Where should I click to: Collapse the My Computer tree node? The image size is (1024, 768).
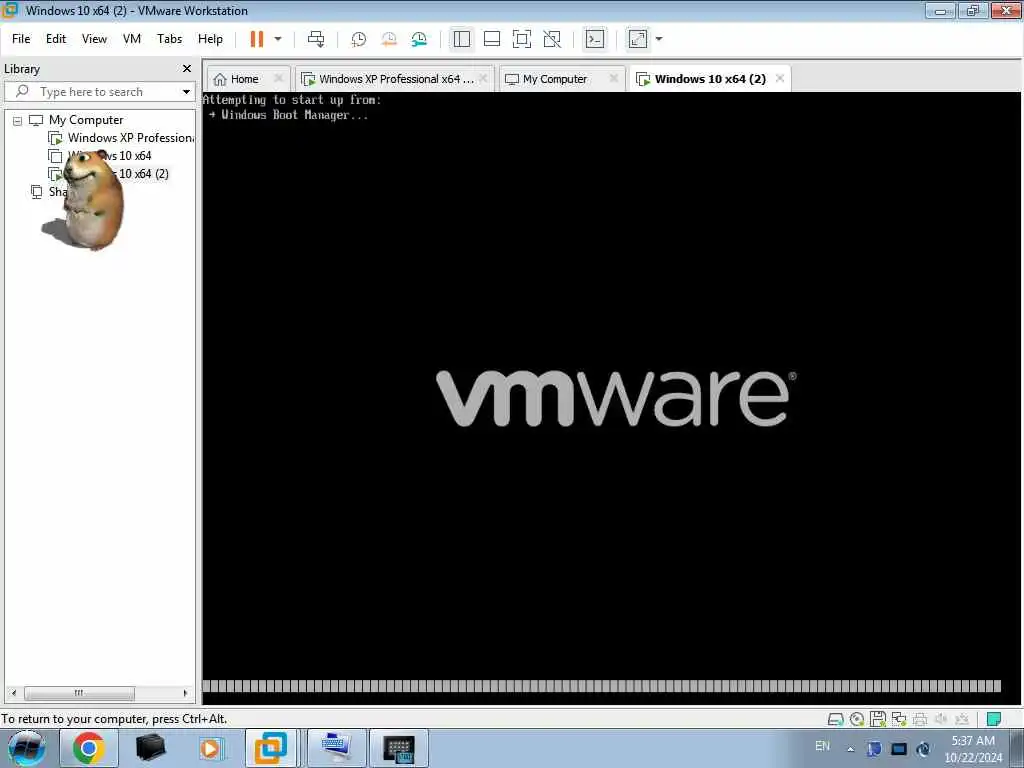[18, 121]
